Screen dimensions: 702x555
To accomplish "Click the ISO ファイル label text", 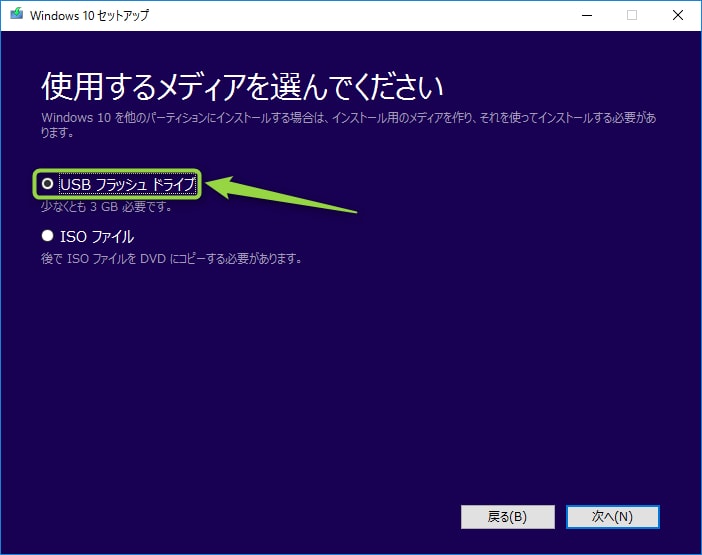I will tap(97, 237).
